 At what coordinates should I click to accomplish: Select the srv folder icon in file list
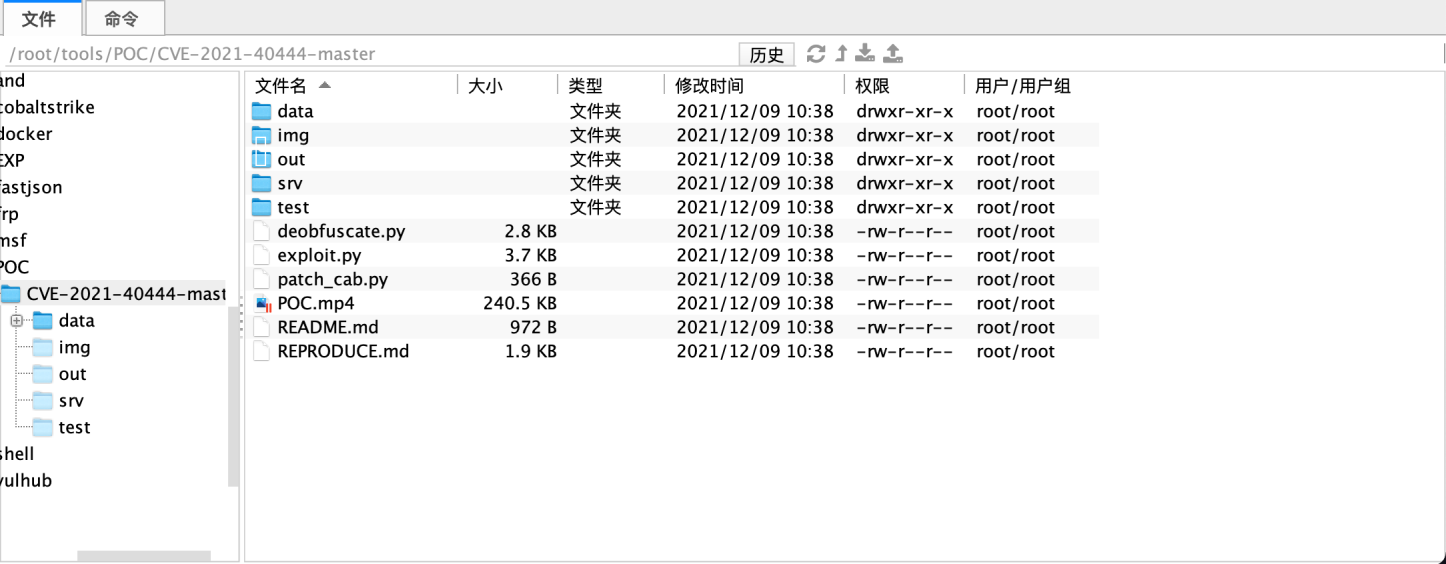coord(261,183)
